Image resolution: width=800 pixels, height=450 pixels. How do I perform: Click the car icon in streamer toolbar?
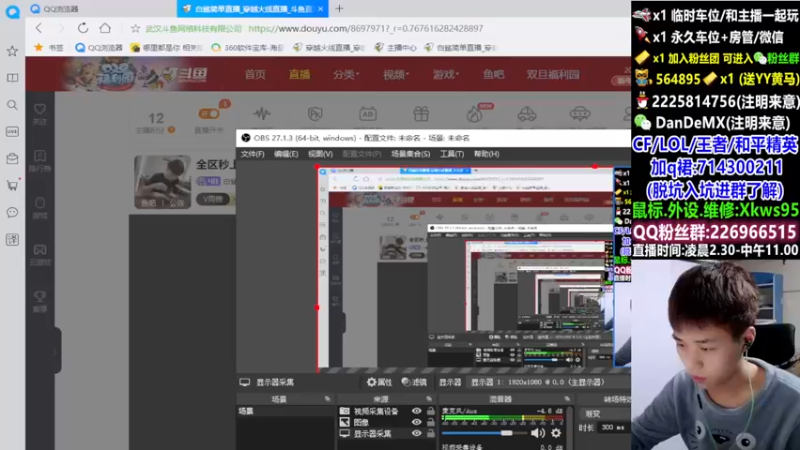point(527,113)
